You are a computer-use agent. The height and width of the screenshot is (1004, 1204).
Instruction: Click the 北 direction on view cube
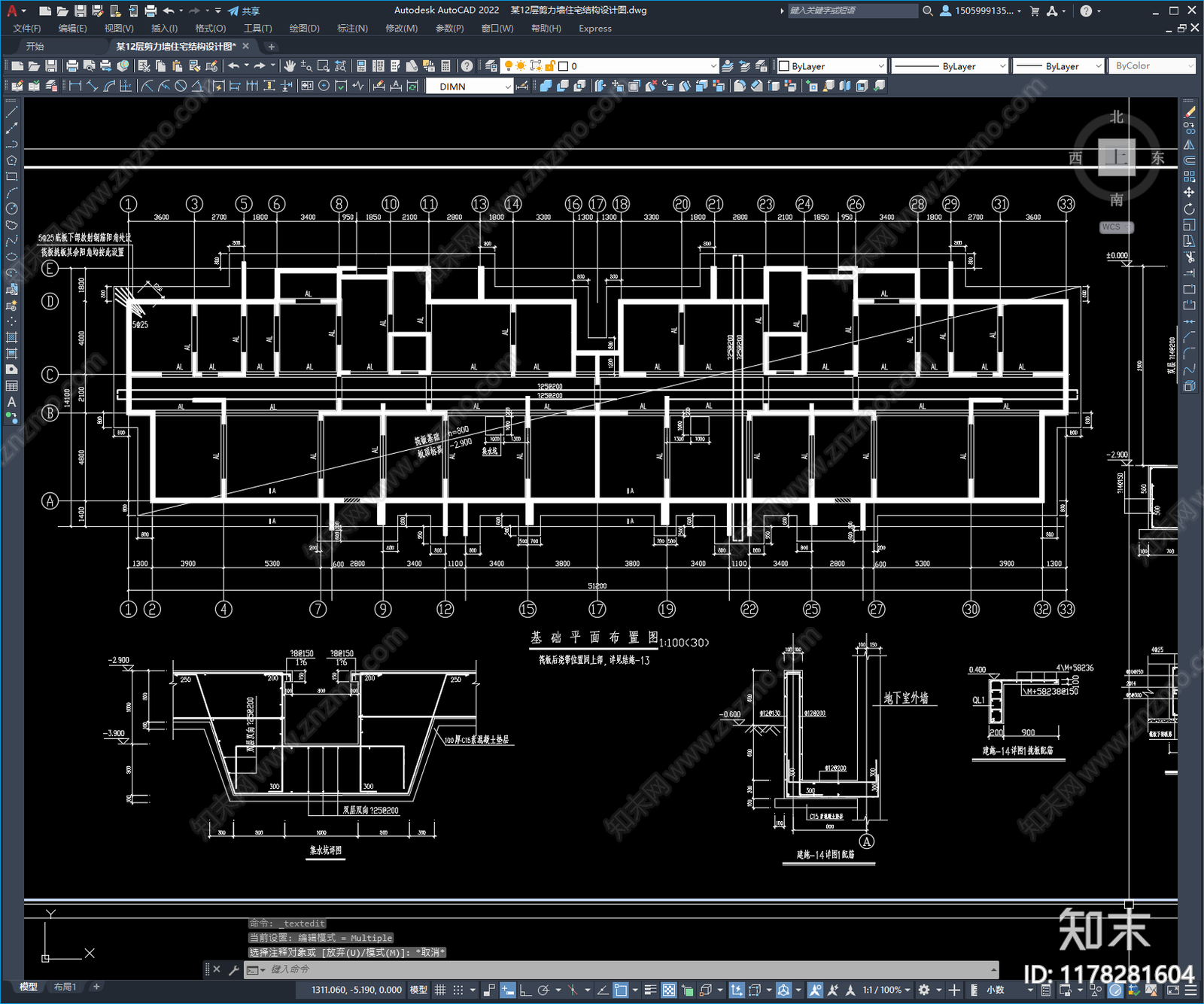click(1117, 117)
